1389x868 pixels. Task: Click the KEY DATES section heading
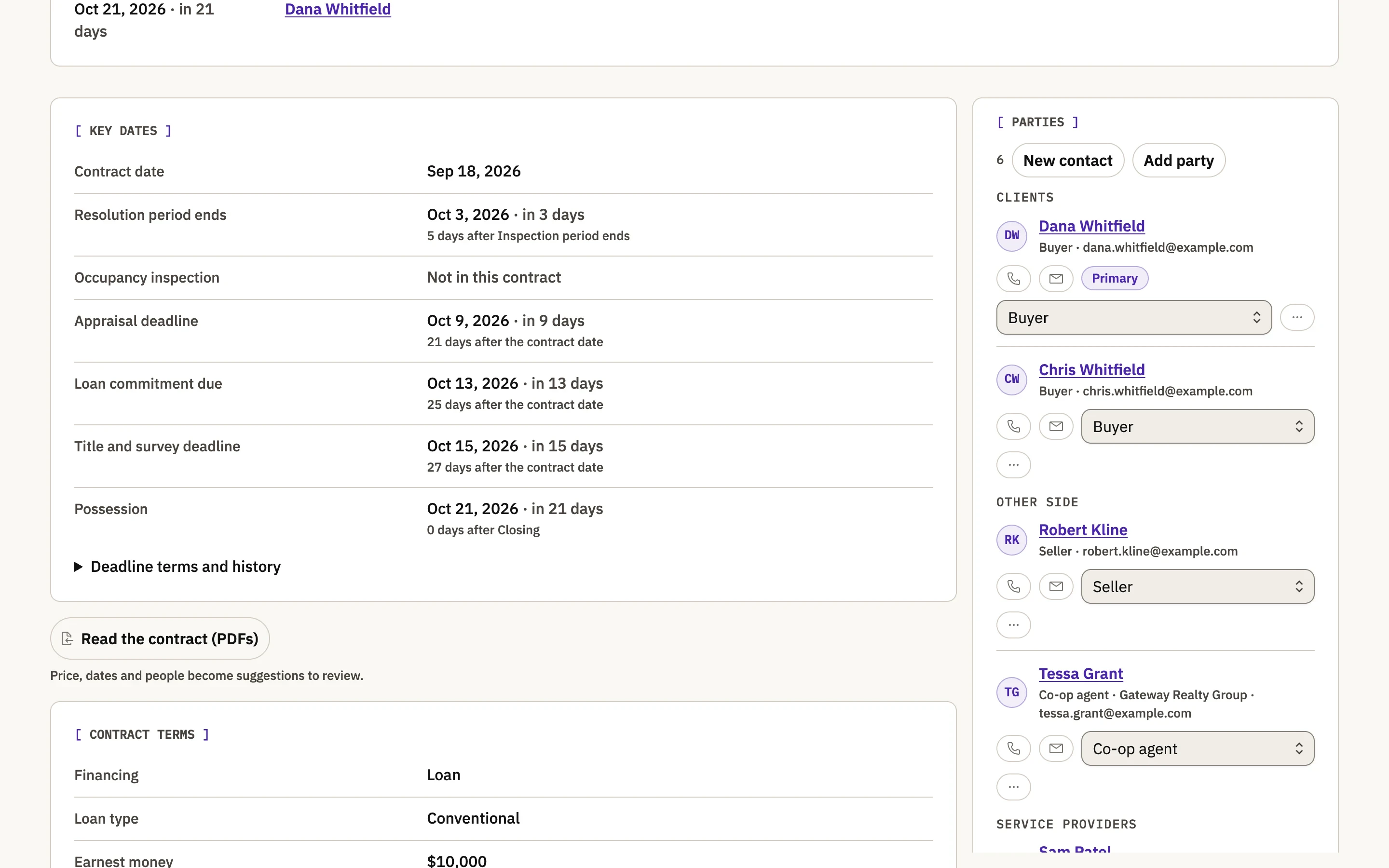pyautogui.click(x=123, y=131)
